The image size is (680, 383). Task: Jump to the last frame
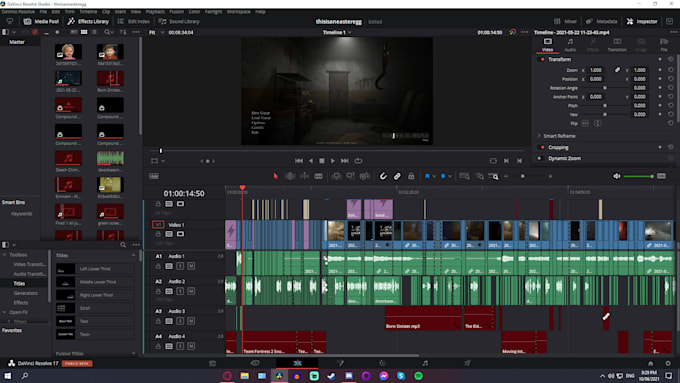pos(344,160)
